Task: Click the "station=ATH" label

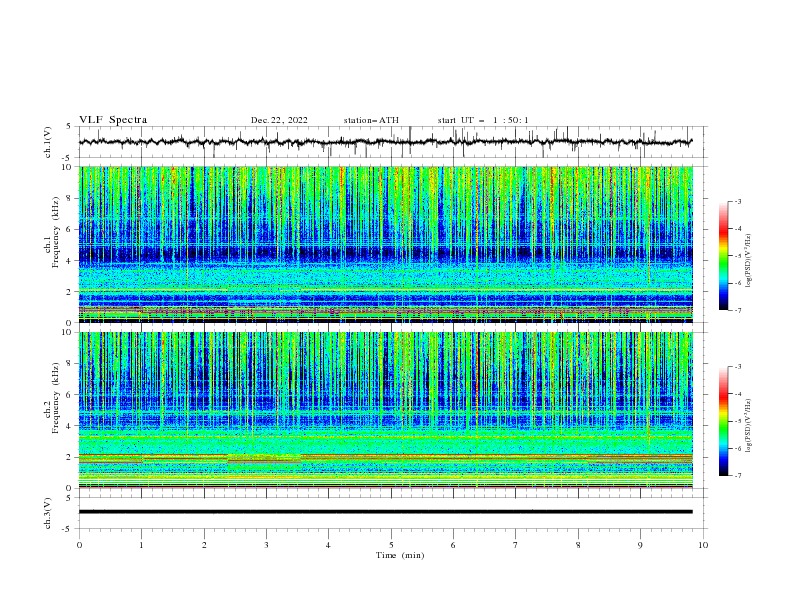Action: (x=371, y=120)
